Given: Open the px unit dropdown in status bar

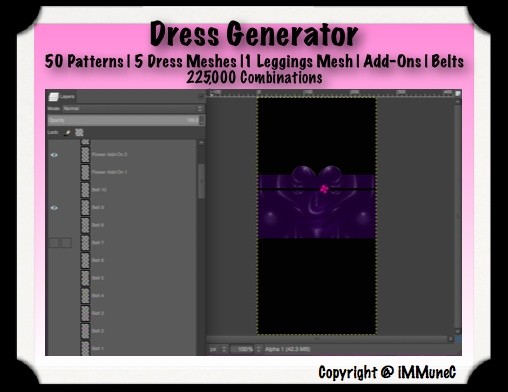Looking at the screenshot, I should (218, 349).
